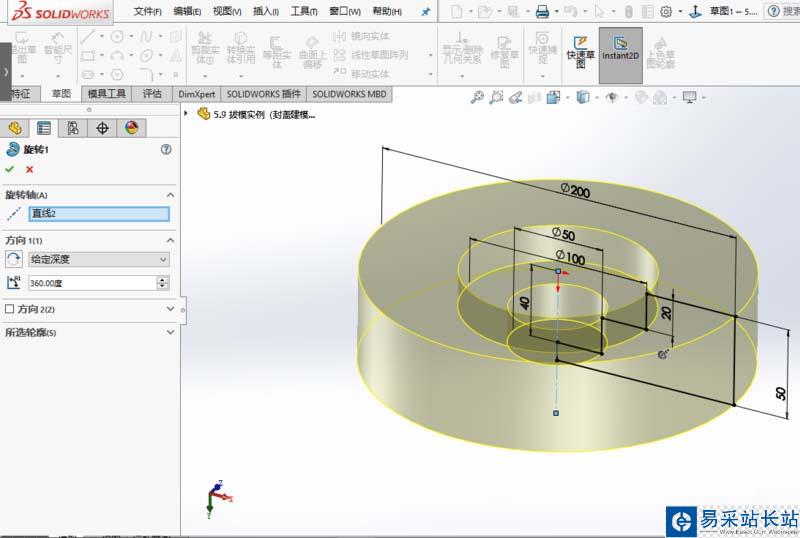The width and height of the screenshot is (800, 538).
Task: Click the 360.00度 angle input field
Action: click(92, 283)
